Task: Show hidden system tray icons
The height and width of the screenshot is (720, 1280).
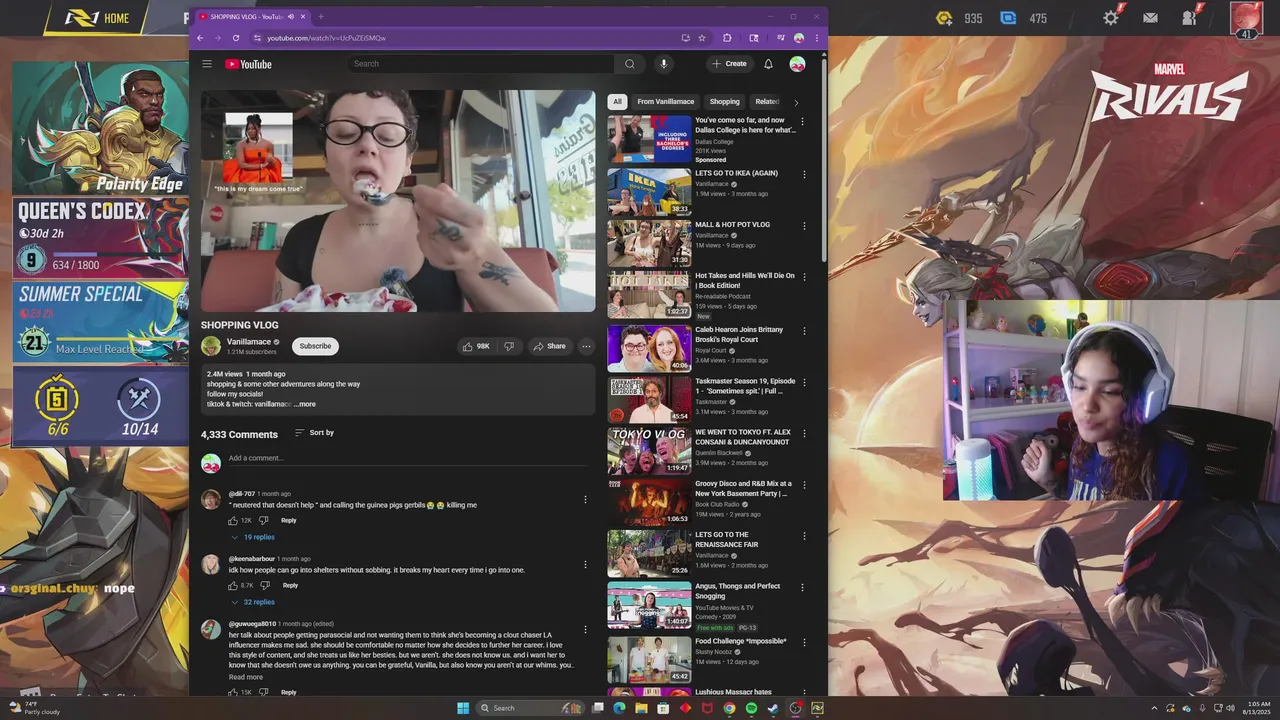Action: tap(1154, 708)
